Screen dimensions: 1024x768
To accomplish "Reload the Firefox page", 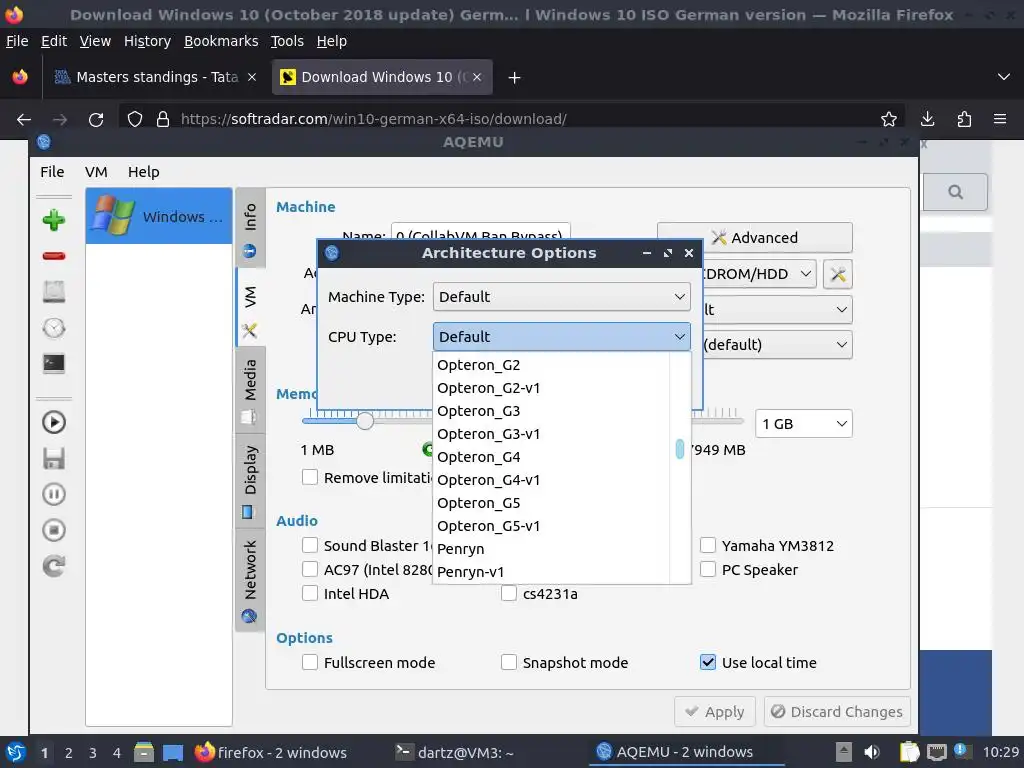I will (96, 120).
